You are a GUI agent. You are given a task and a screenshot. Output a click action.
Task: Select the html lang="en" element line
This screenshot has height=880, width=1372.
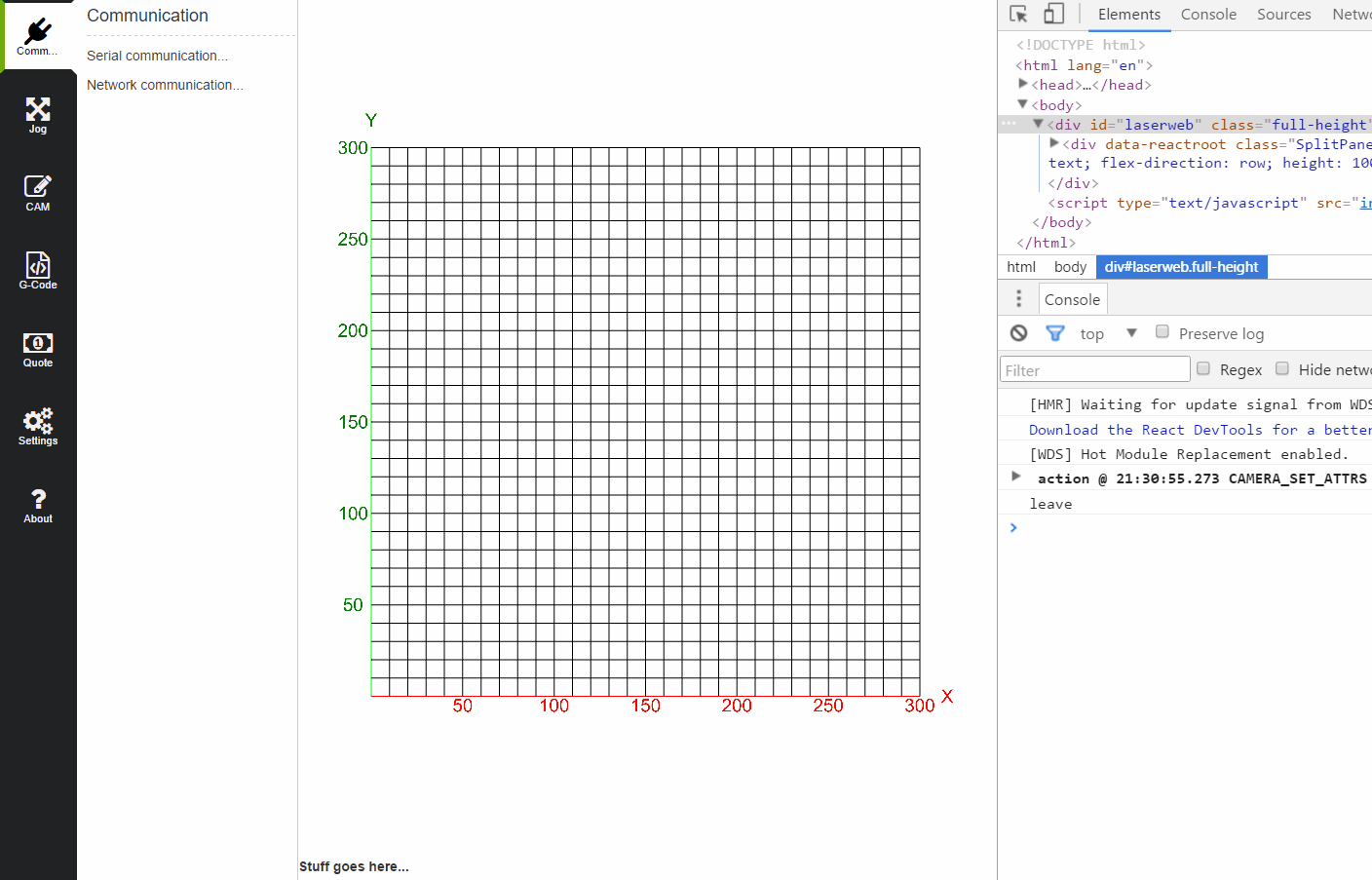pos(1084,65)
